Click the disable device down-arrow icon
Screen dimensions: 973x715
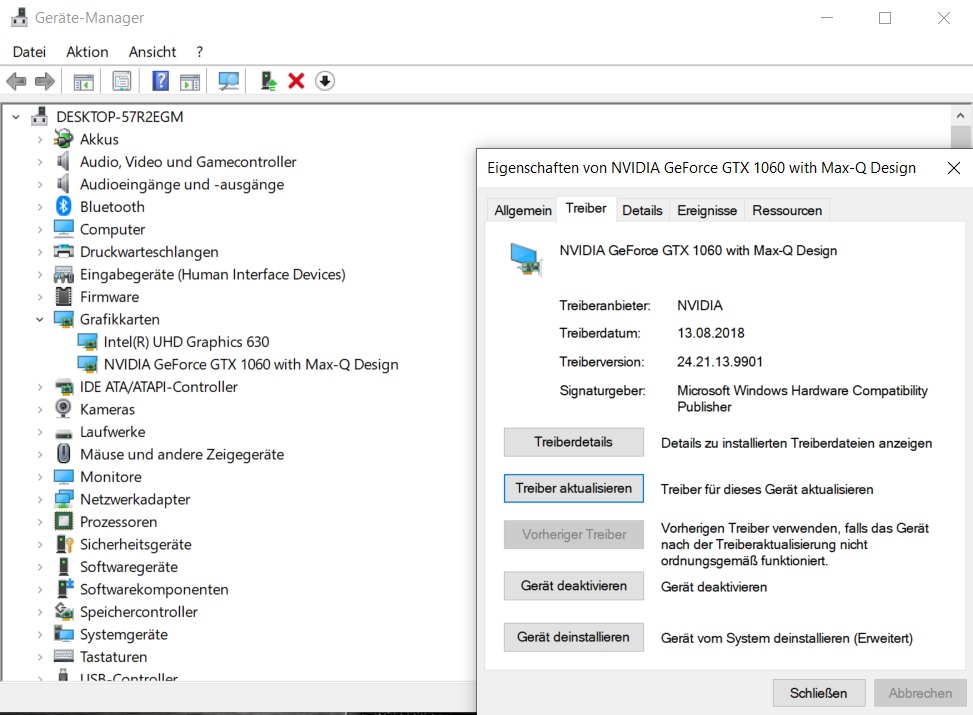pyautogui.click(x=325, y=81)
